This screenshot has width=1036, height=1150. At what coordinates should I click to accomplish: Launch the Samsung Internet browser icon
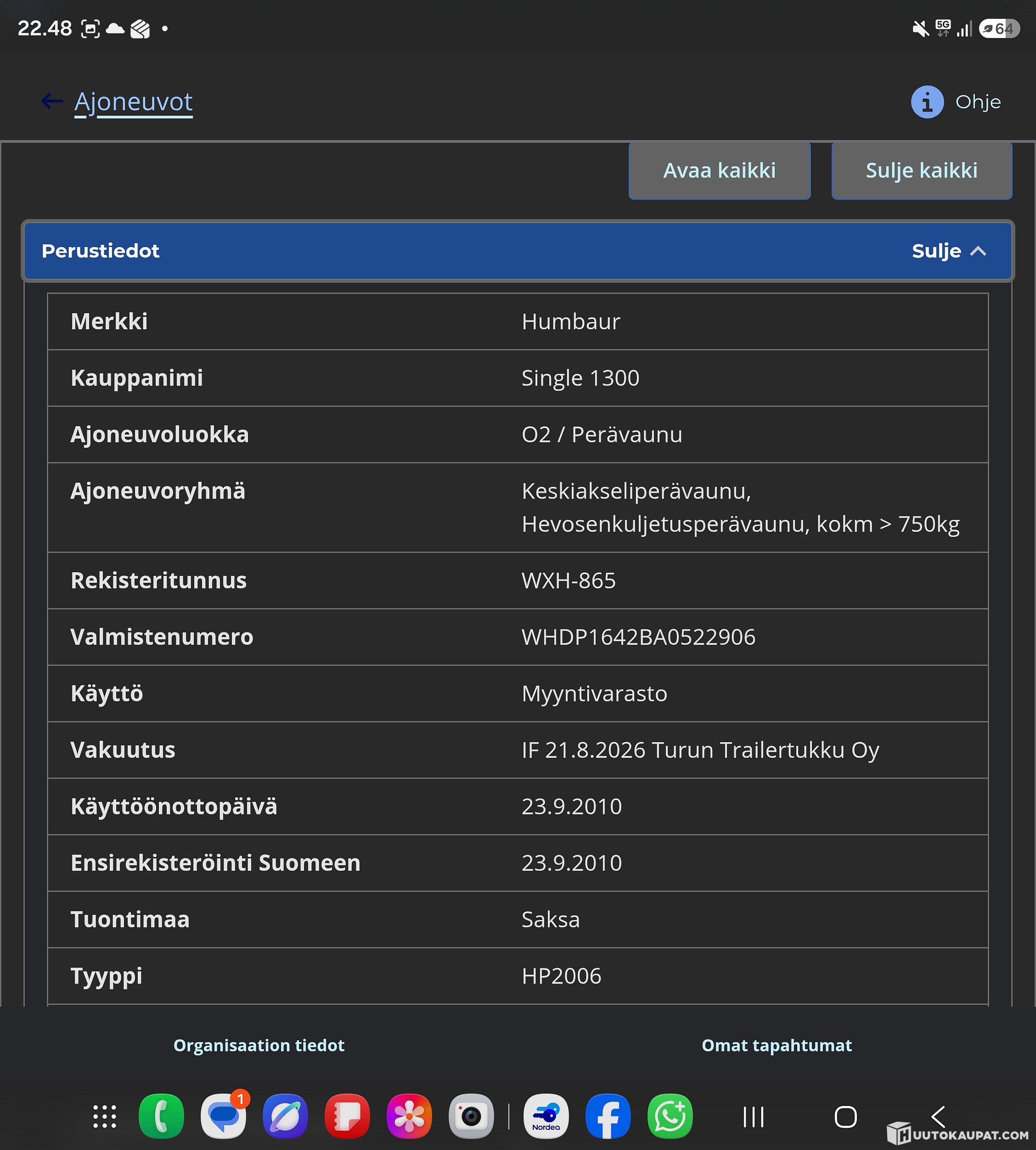click(x=285, y=1116)
